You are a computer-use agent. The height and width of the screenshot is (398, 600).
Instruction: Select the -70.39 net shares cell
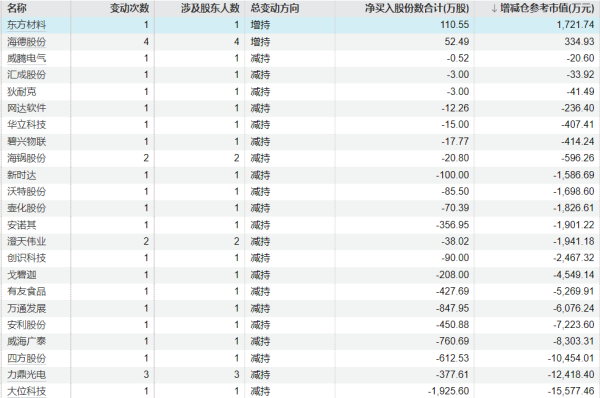tap(455, 208)
